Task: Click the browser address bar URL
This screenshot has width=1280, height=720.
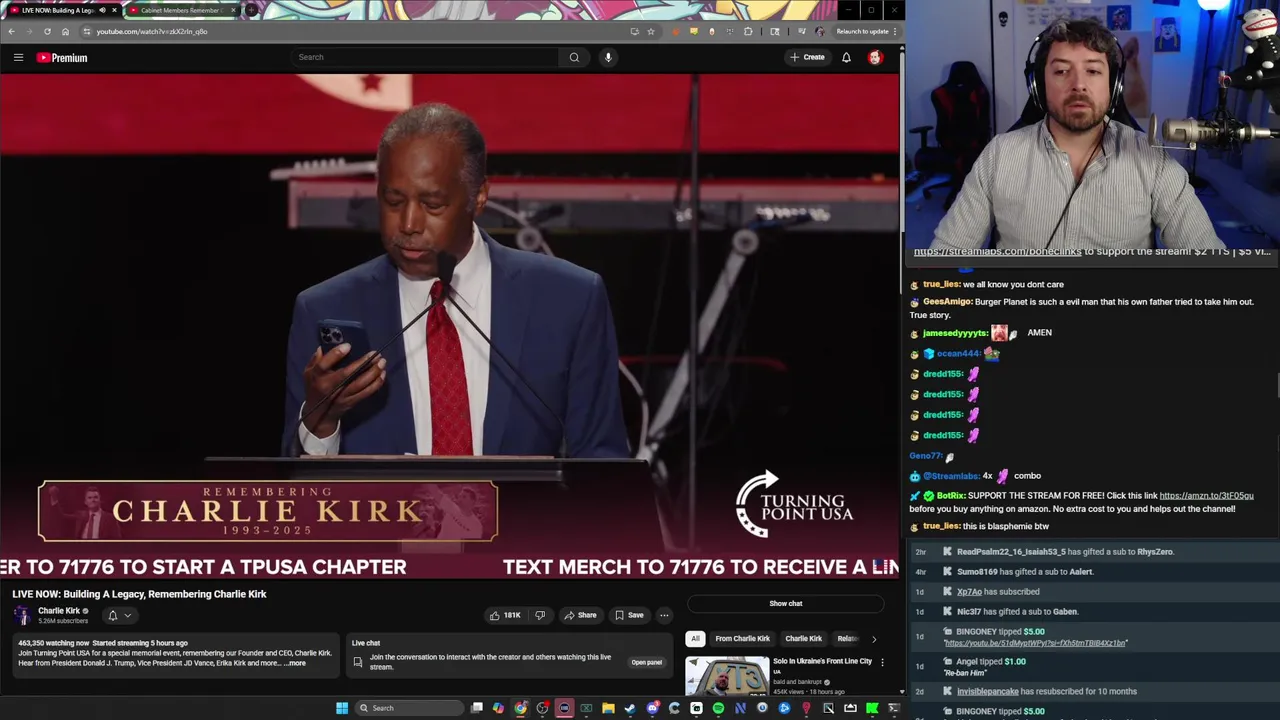Action: coord(152,31)
